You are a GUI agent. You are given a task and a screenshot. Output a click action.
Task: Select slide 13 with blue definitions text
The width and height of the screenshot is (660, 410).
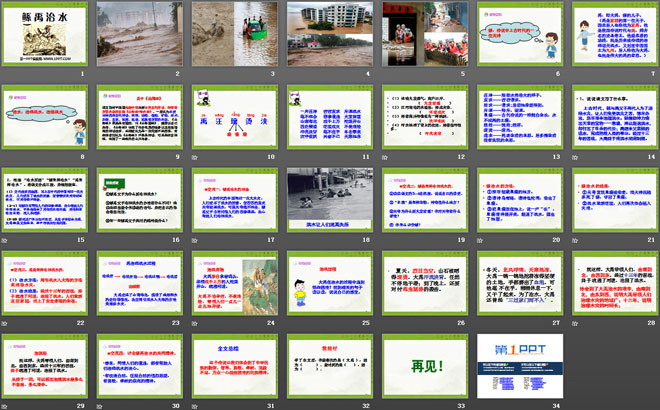520,117
